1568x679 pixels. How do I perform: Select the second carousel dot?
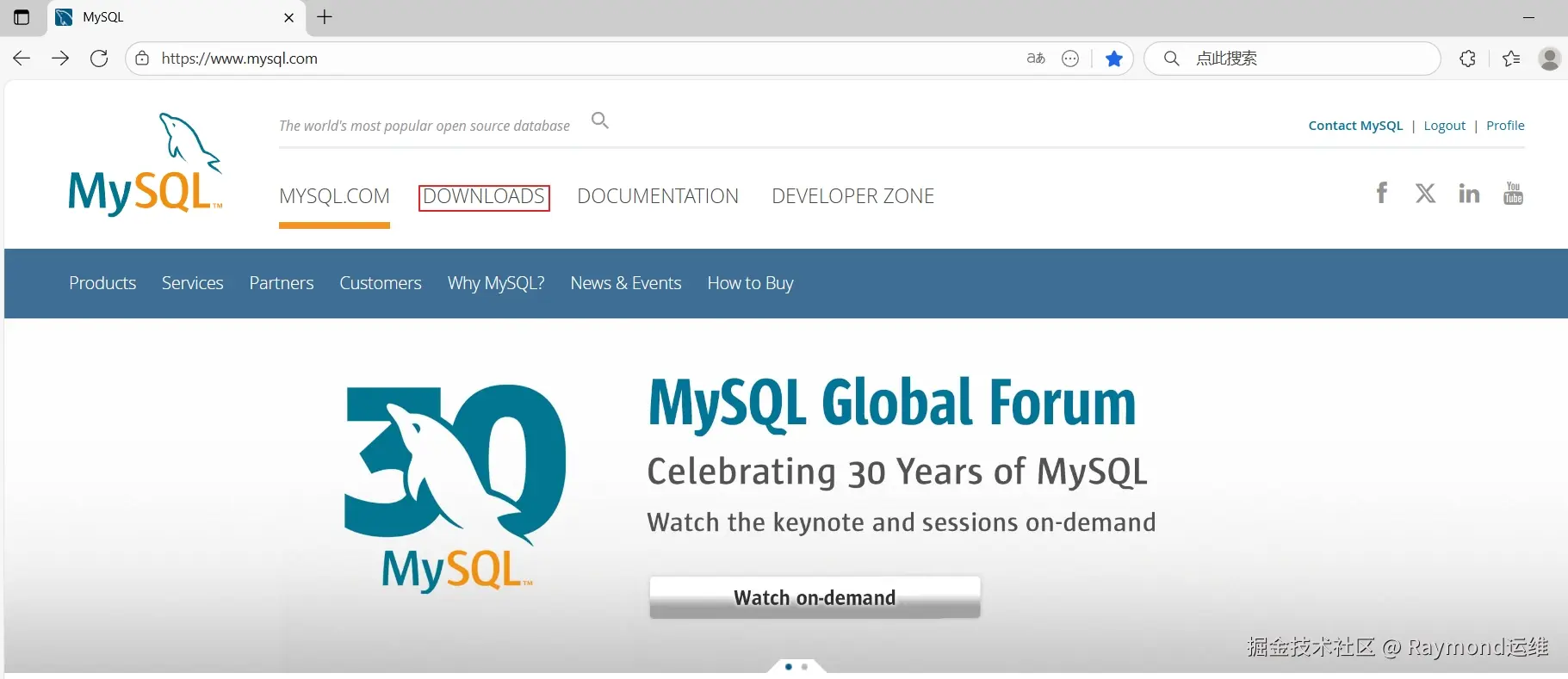pos(804,667)
